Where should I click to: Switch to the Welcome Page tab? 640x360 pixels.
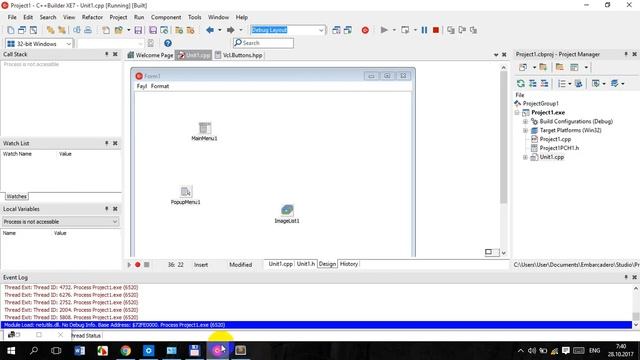click(150, 55)
